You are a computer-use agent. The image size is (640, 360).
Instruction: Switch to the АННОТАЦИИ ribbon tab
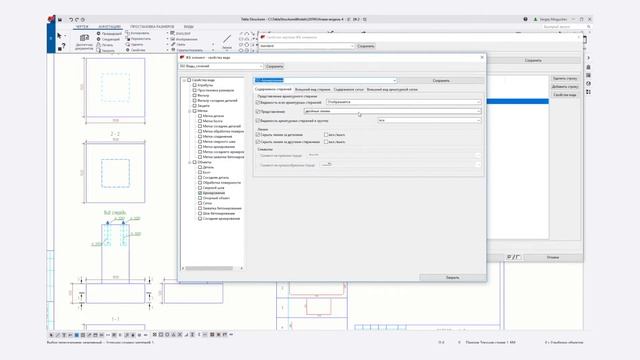tap(109, 27)
